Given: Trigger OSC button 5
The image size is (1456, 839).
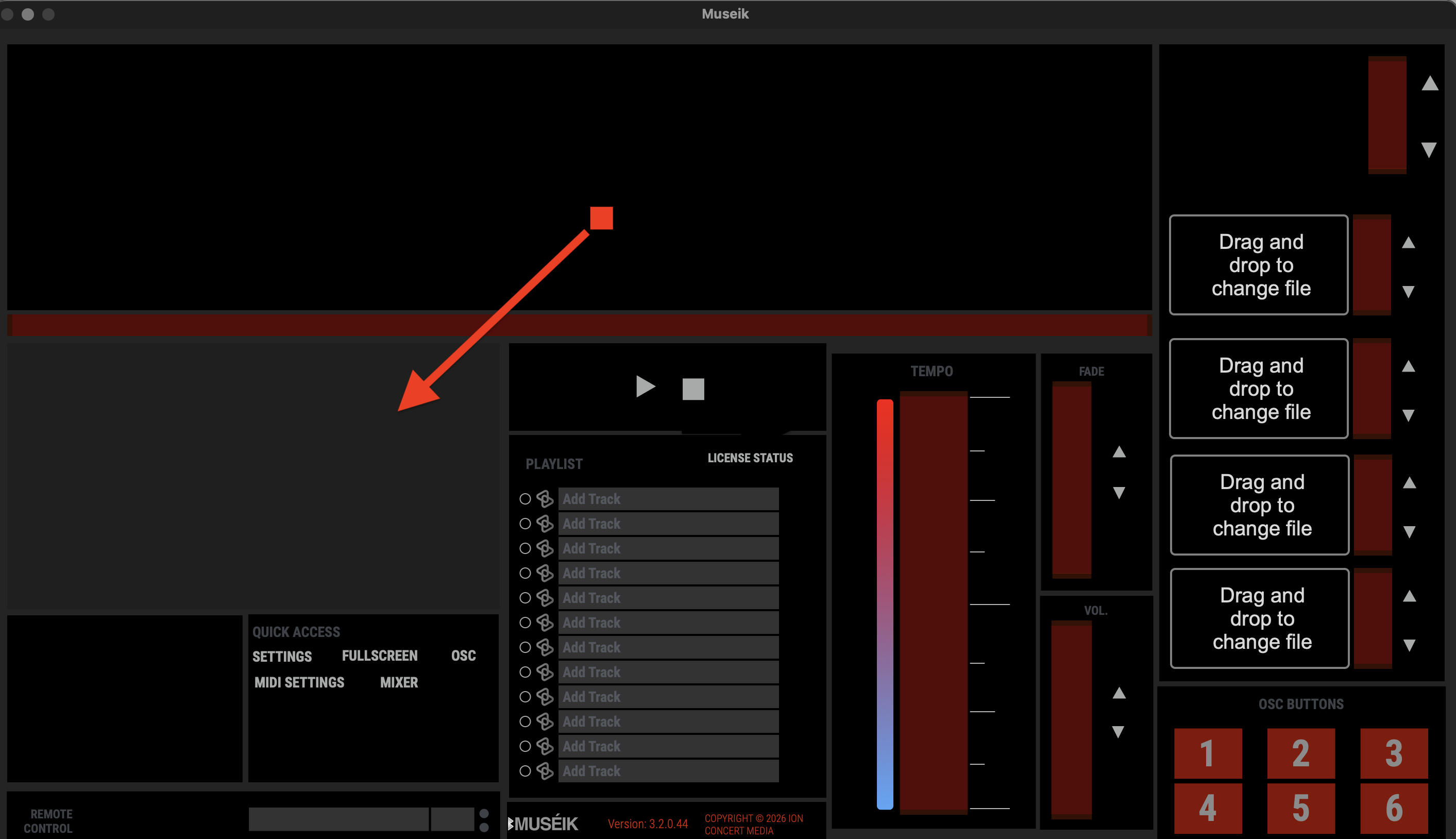Looking at the screenshot, I should point(1301,808).
